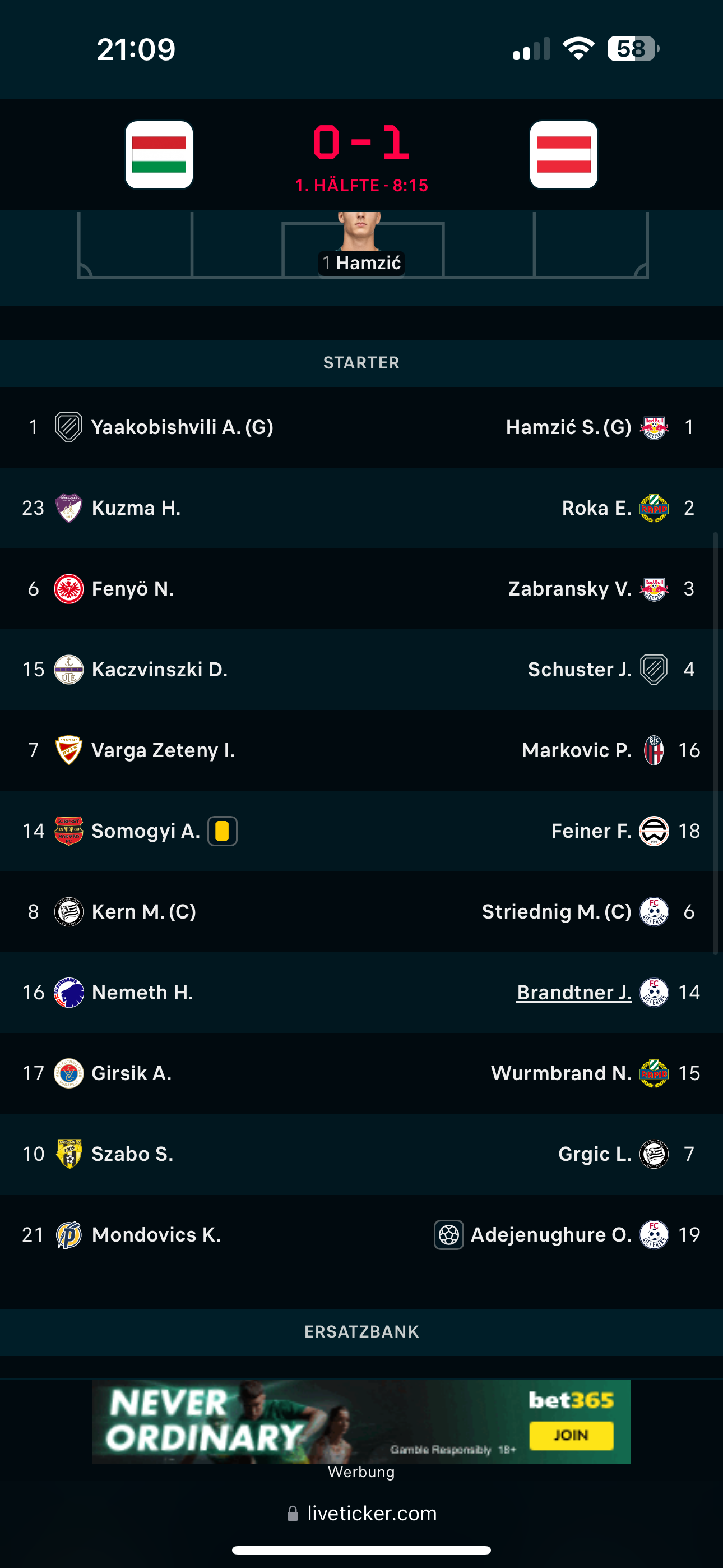This screenshot has width=723, height=1568.
Task: Tap the Hungary flag team icon
Action: click(159, 155)
